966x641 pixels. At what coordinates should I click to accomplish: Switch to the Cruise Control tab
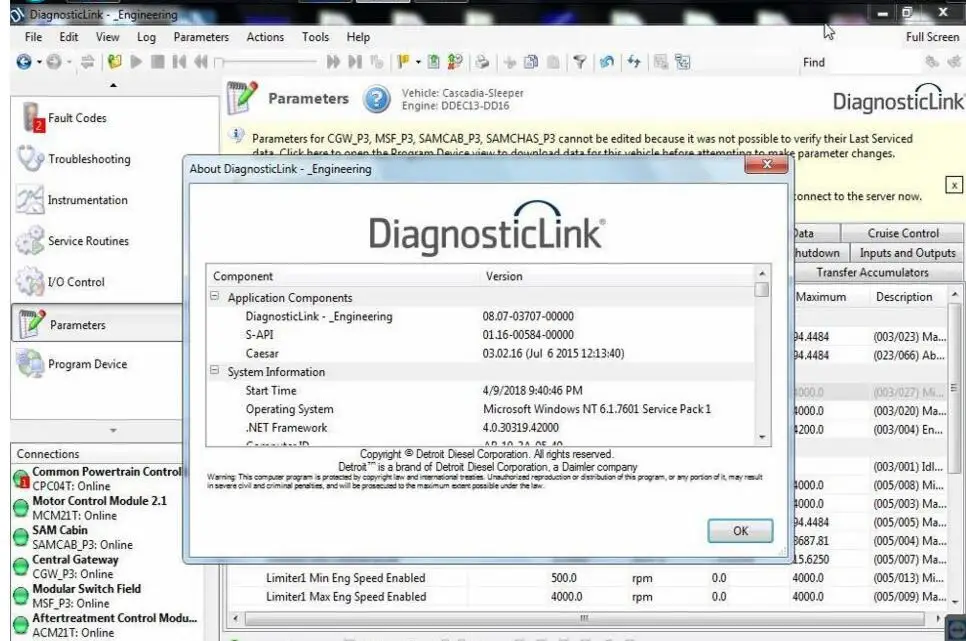903,233
